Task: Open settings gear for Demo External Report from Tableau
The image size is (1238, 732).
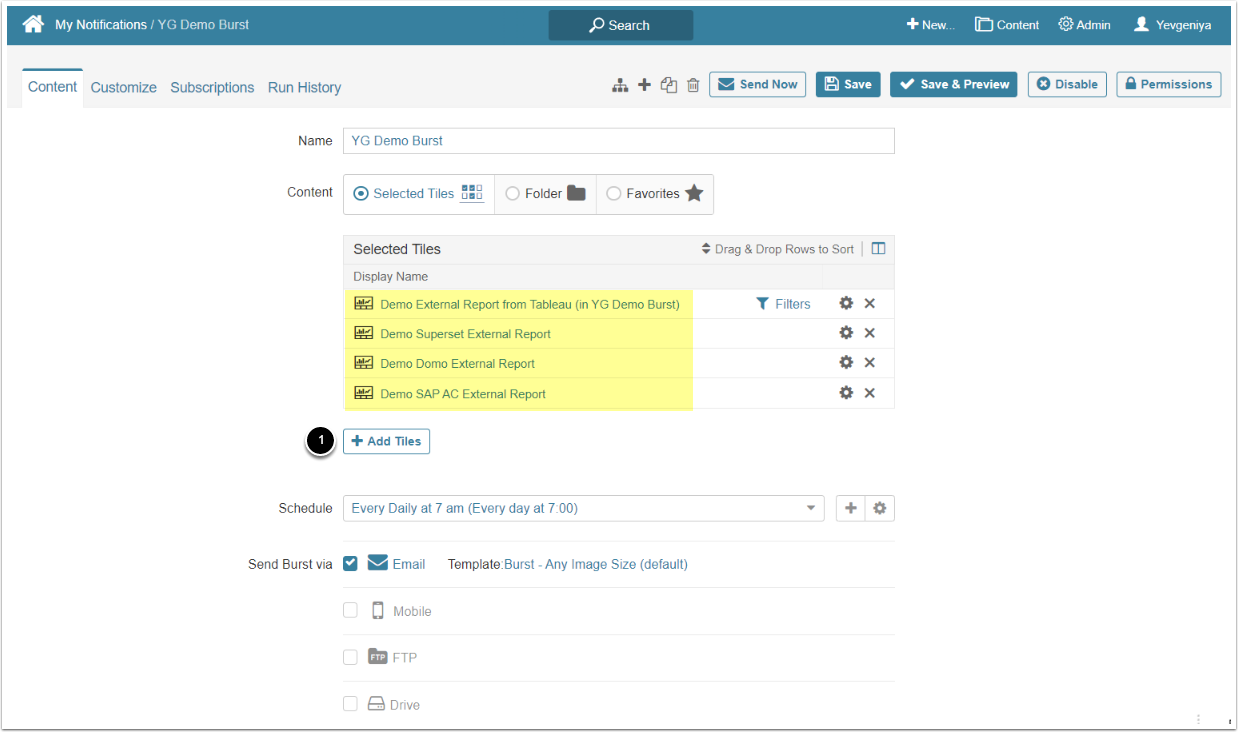Action: (846, 303)
